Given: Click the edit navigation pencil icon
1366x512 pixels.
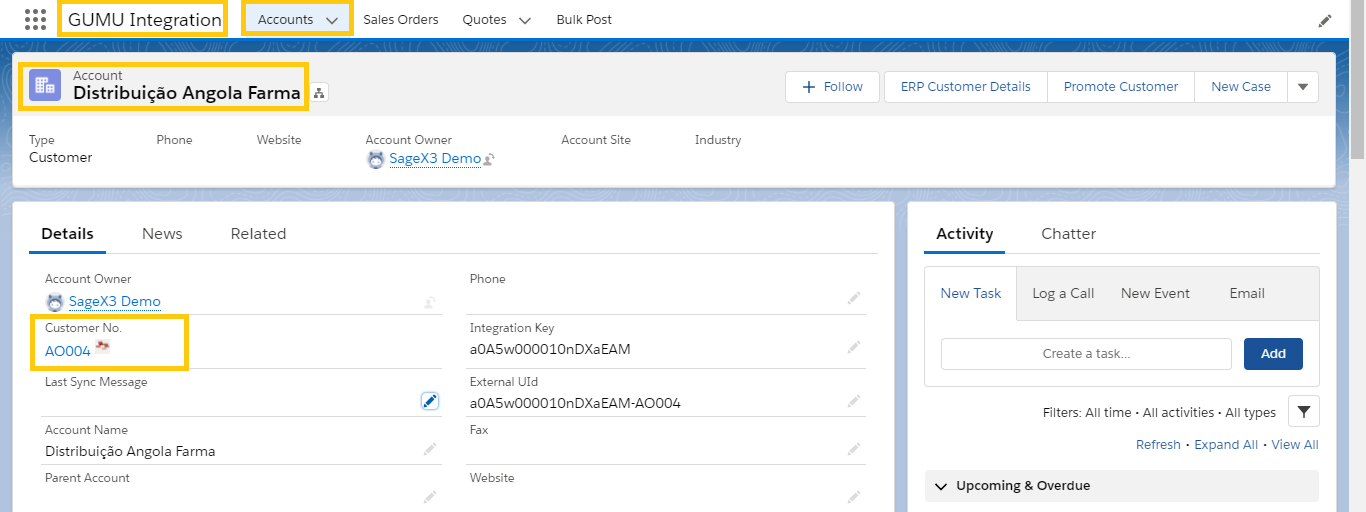Looking at the screenshot, I should coord(1325,20).
